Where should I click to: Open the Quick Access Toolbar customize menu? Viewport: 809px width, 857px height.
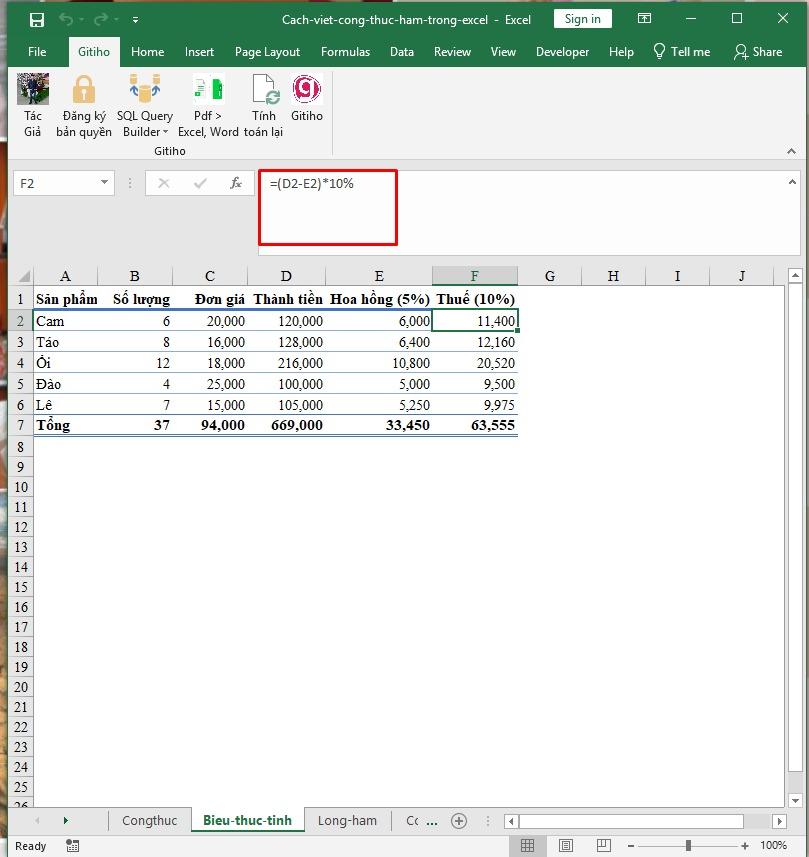click(136, 18)
